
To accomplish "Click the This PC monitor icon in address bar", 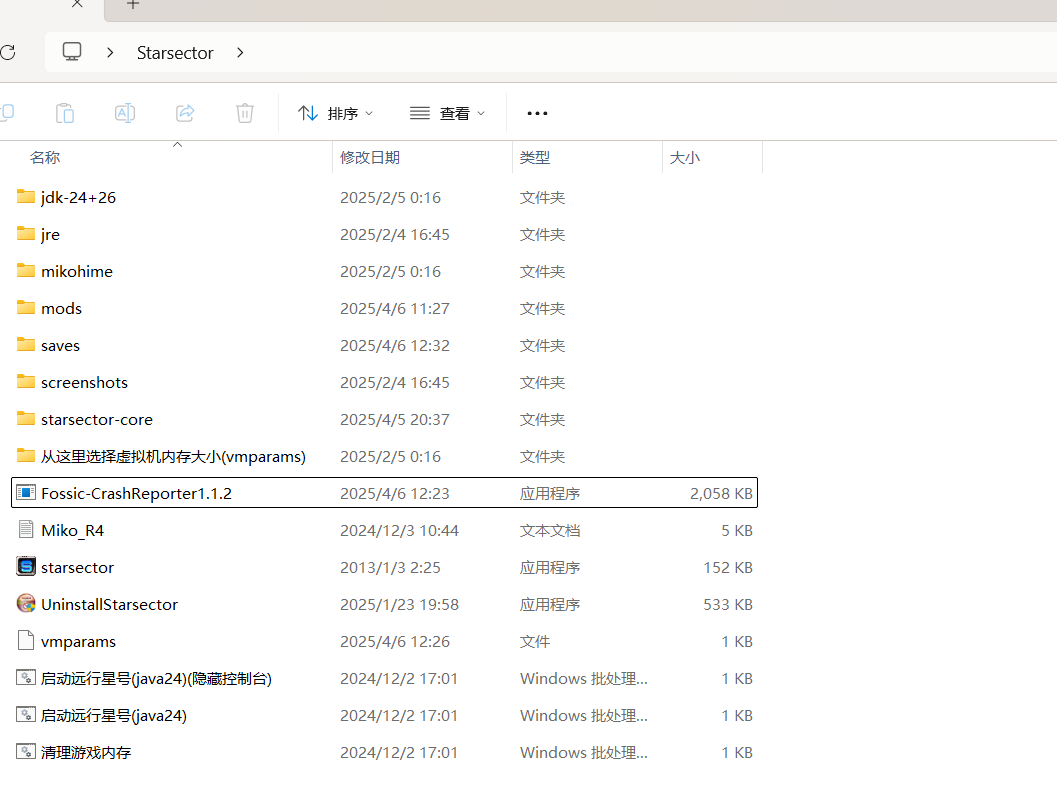I will click(x=72, y=52).
